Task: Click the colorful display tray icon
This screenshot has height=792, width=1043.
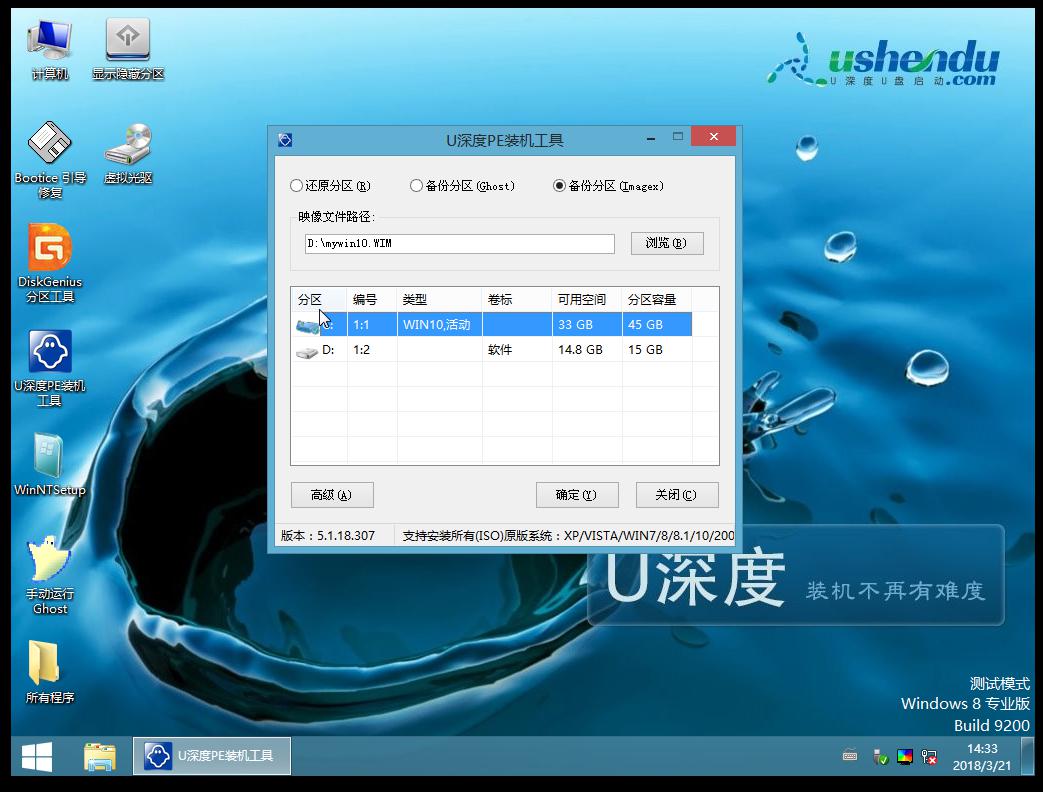Action: 905,757
